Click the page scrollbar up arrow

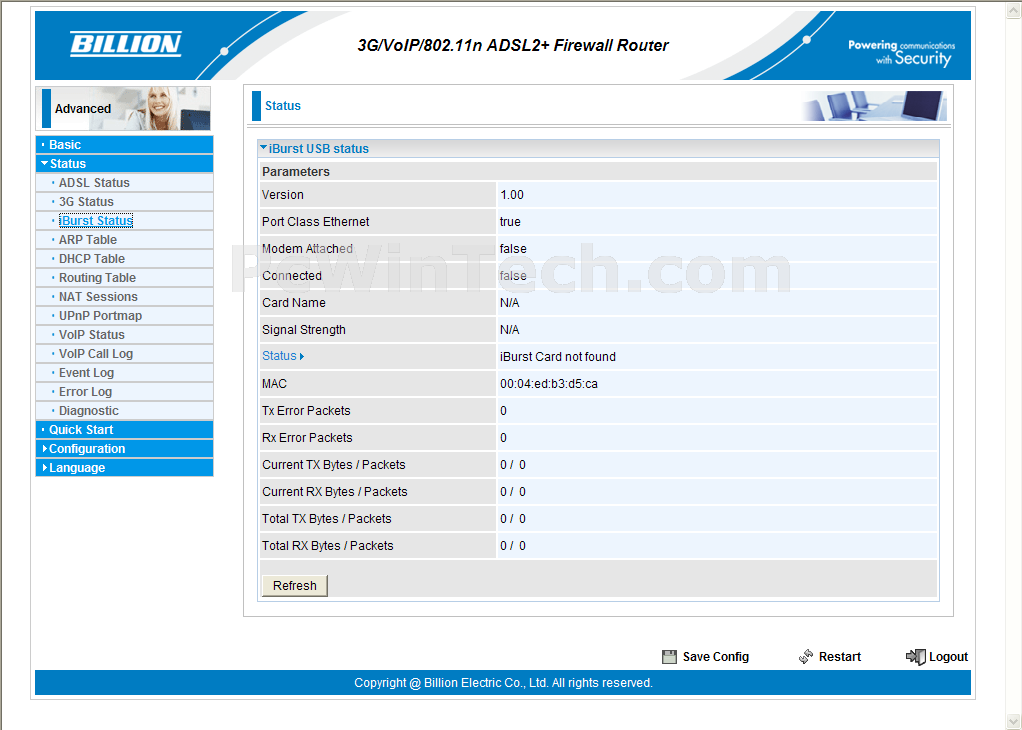1014,10
